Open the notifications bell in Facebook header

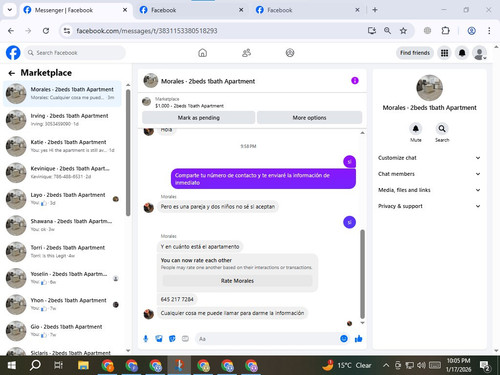[x=462, y=53]
